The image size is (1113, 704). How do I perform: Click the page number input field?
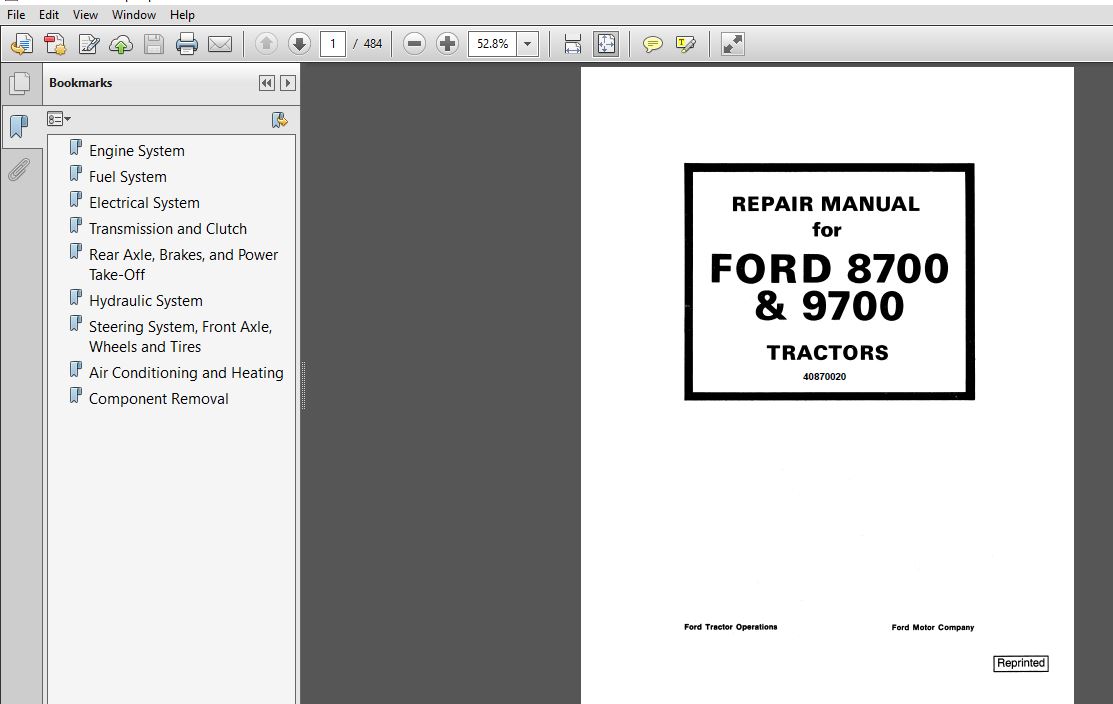(x=333, y=44)
